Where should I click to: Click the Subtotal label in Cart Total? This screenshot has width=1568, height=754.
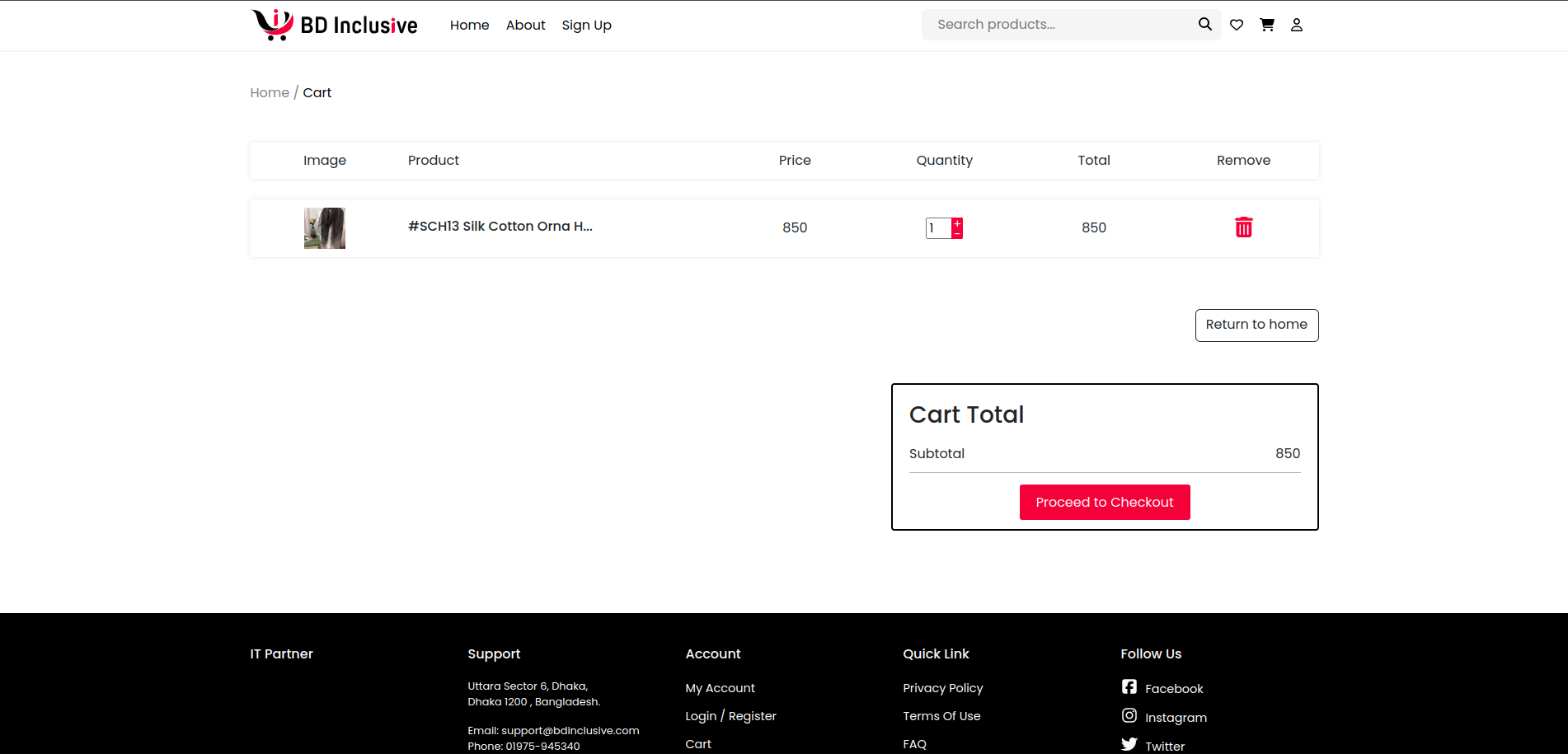[937, 453]
